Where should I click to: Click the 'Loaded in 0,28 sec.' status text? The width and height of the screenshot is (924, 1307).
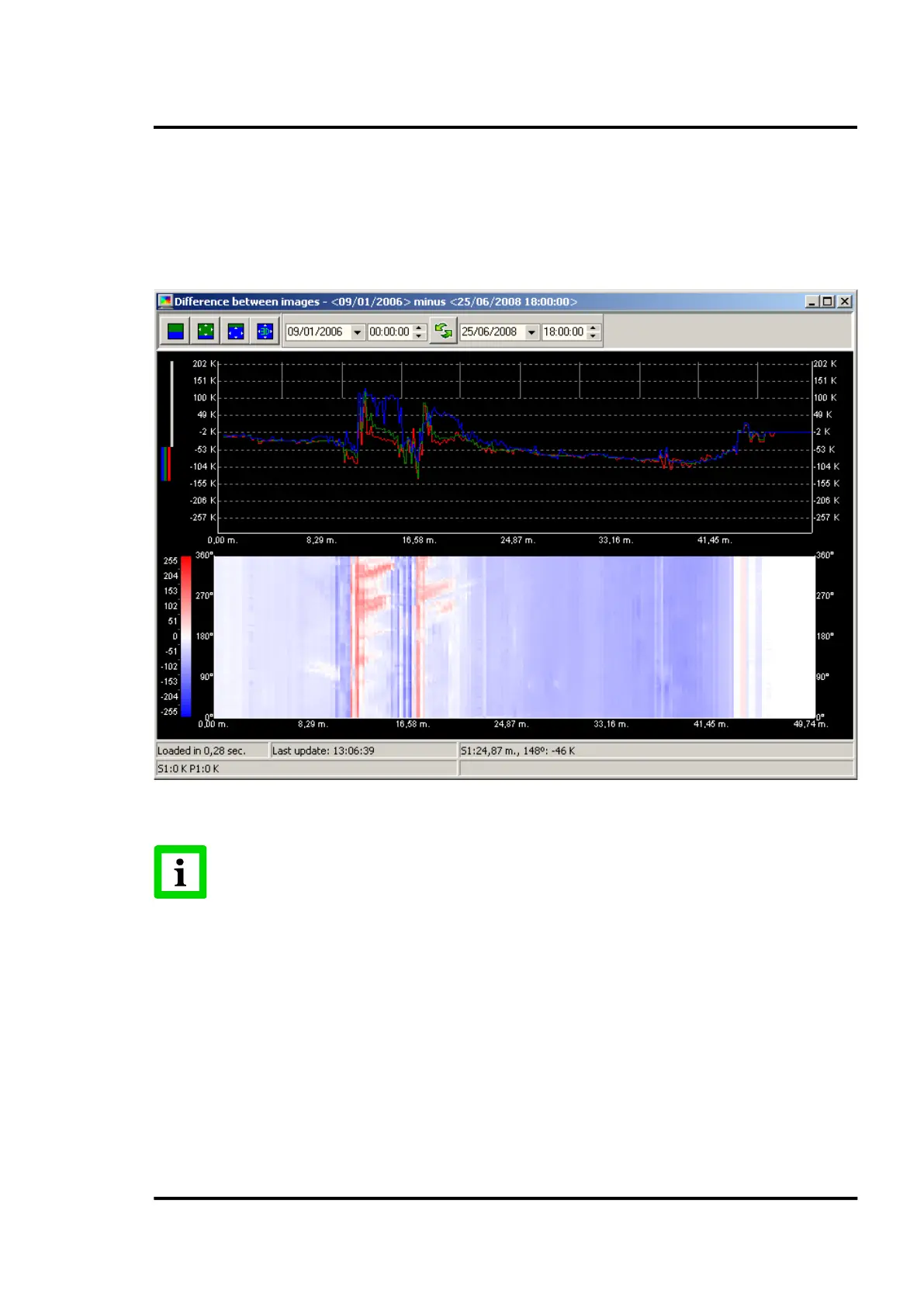tap(202, 751)
